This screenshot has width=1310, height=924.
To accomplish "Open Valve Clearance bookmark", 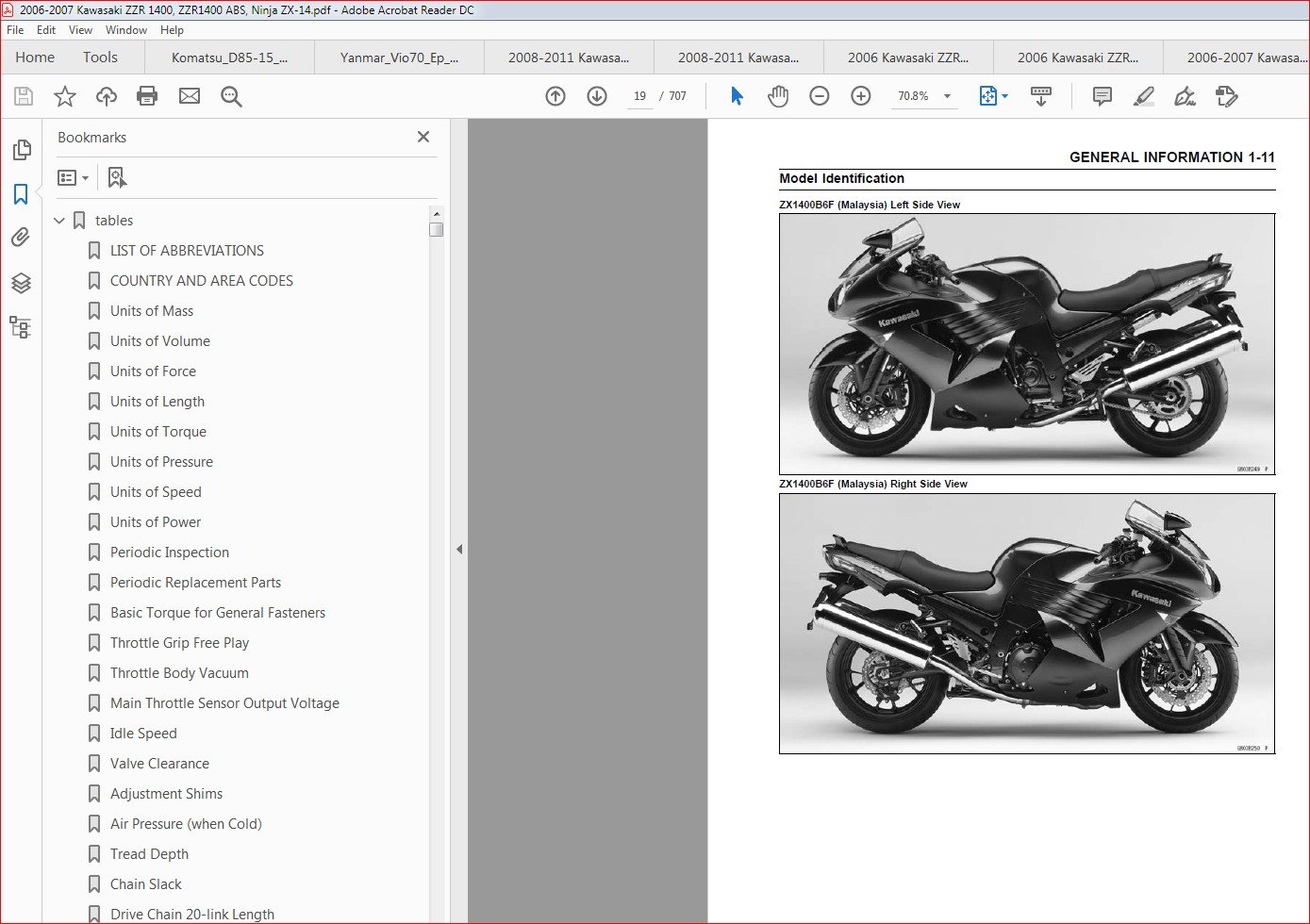I will (159, 764).
